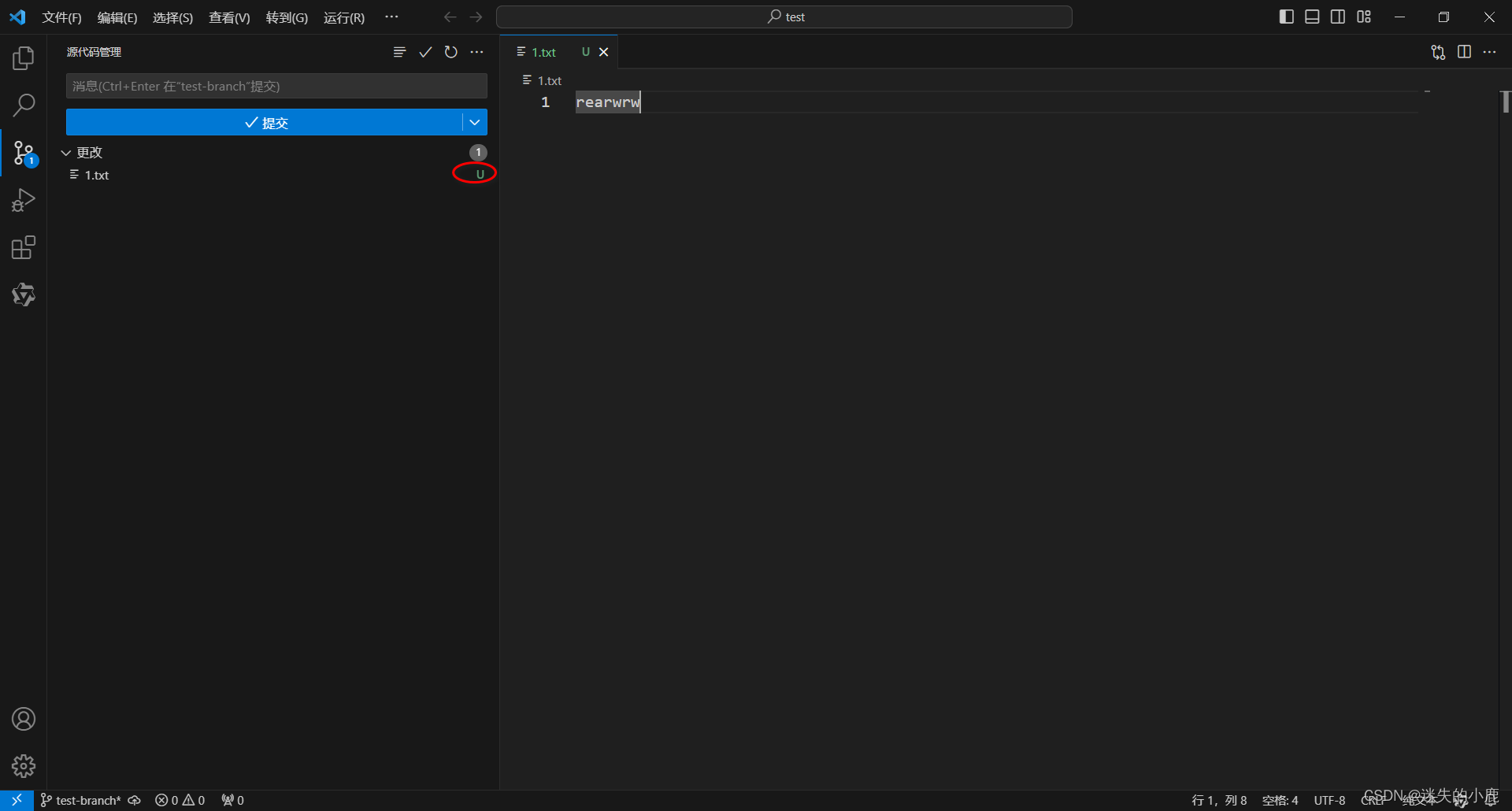1512x811 pixels.
Task: Click the line number 1 gutter
Action: click(x=545, y=102)
